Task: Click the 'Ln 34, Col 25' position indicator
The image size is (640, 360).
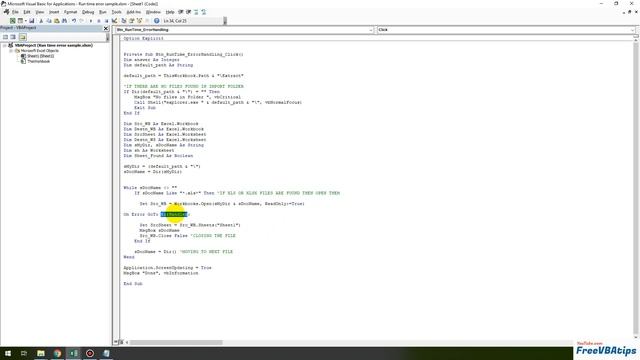Action: click(175, 21)
